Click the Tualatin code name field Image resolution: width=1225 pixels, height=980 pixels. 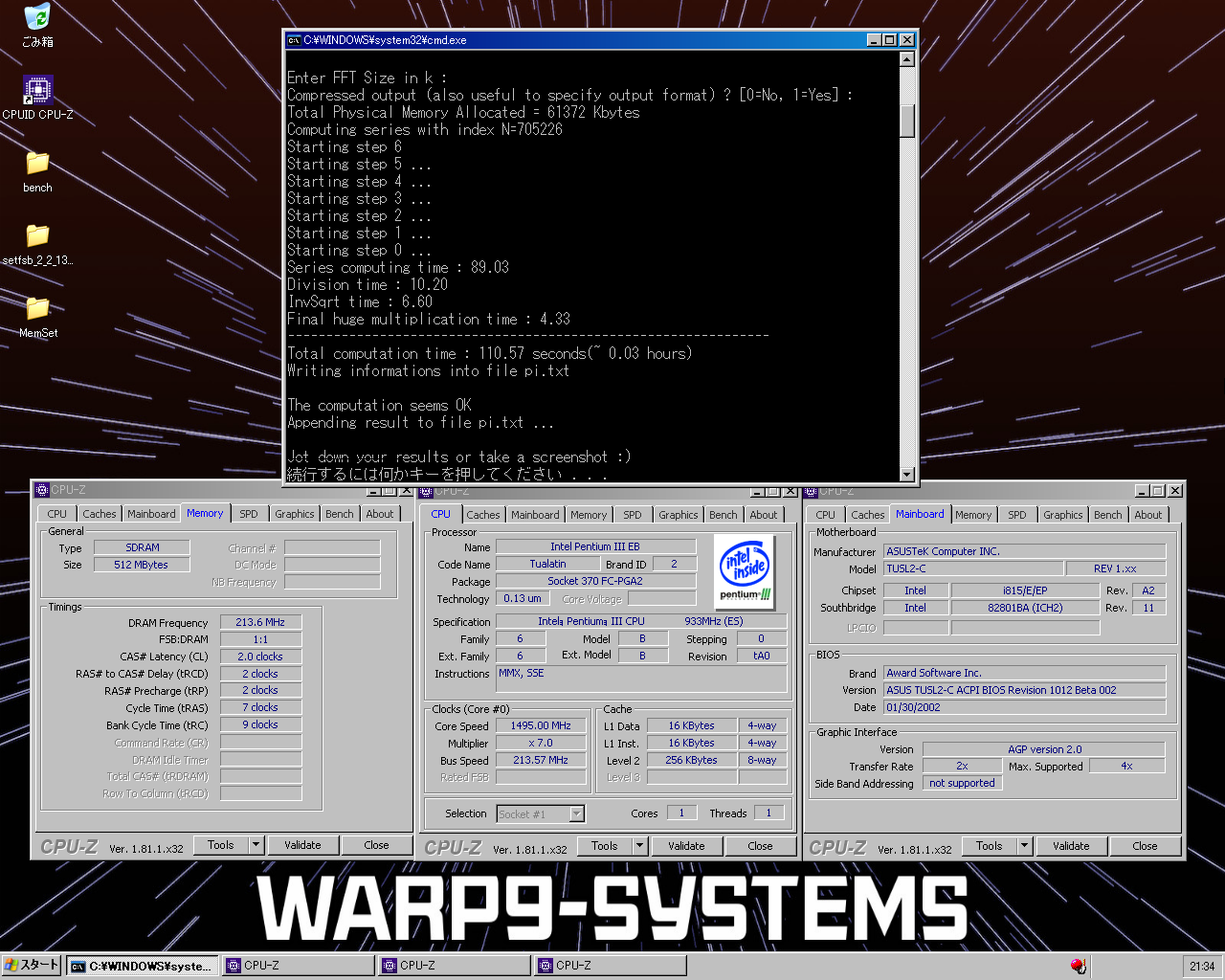point(547,565)
